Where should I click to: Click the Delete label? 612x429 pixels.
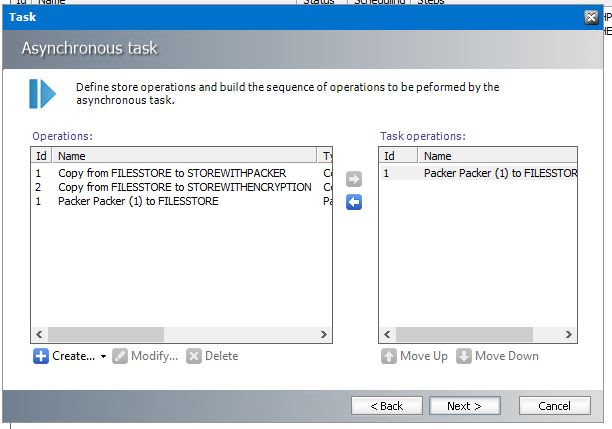point(221,356)
